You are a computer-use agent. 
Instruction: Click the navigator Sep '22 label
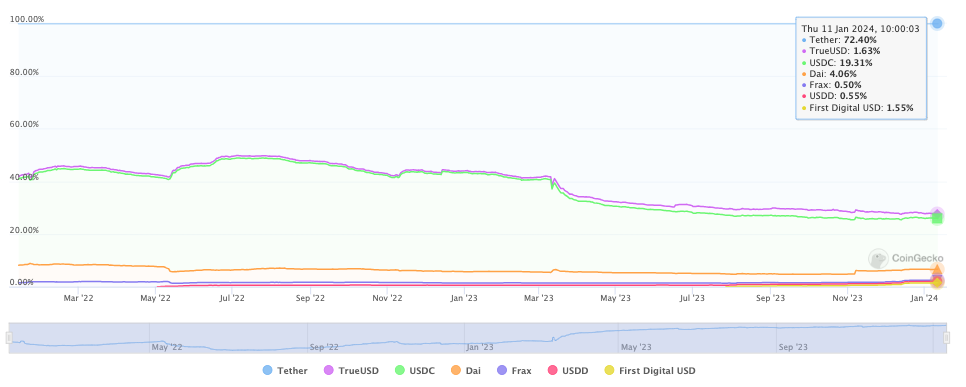click(x=324, y=348)
